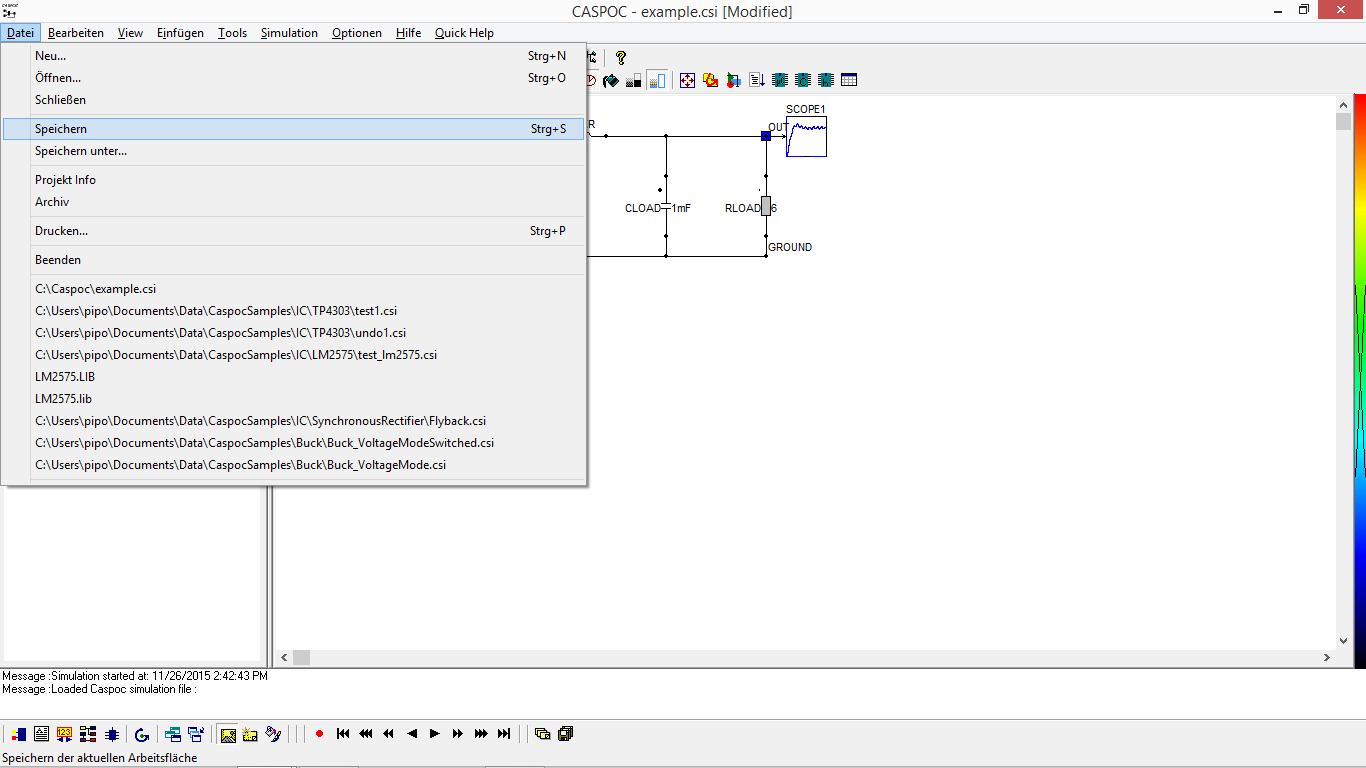Click the rainbow color scale bar

click(x=1360, y=382)
